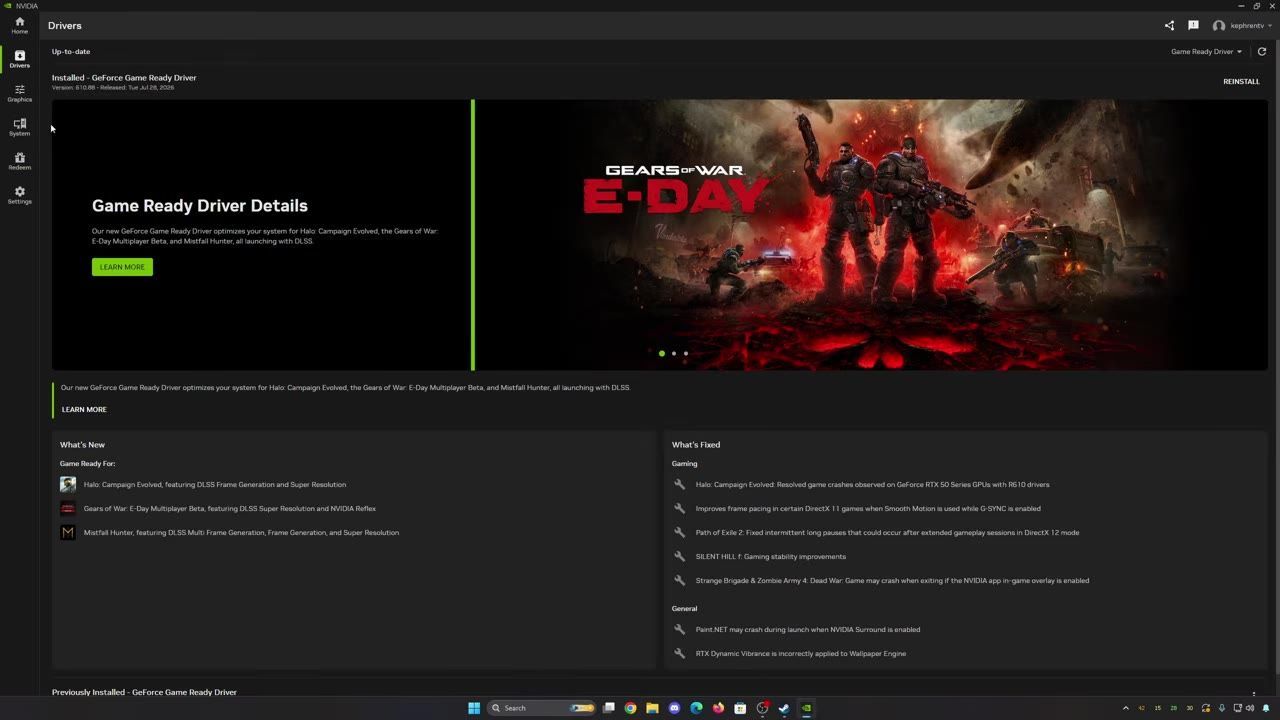Select 'Halo: Campaign Evolved, featuring DLSS Frame Generation' row
The width and height of the screenshot is (1280, 720).
215,485
